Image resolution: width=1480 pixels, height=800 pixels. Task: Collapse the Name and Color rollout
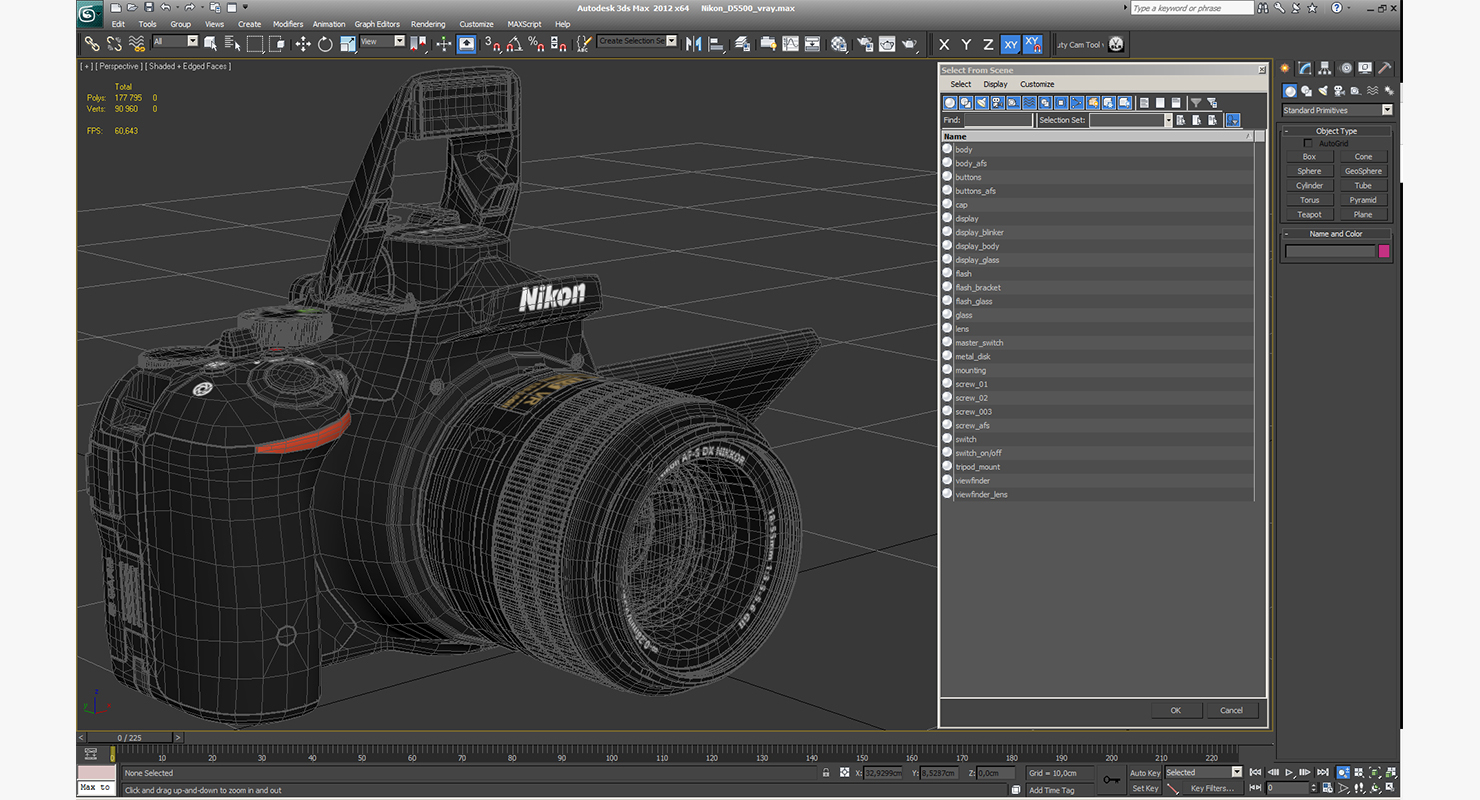(1337, 234)
